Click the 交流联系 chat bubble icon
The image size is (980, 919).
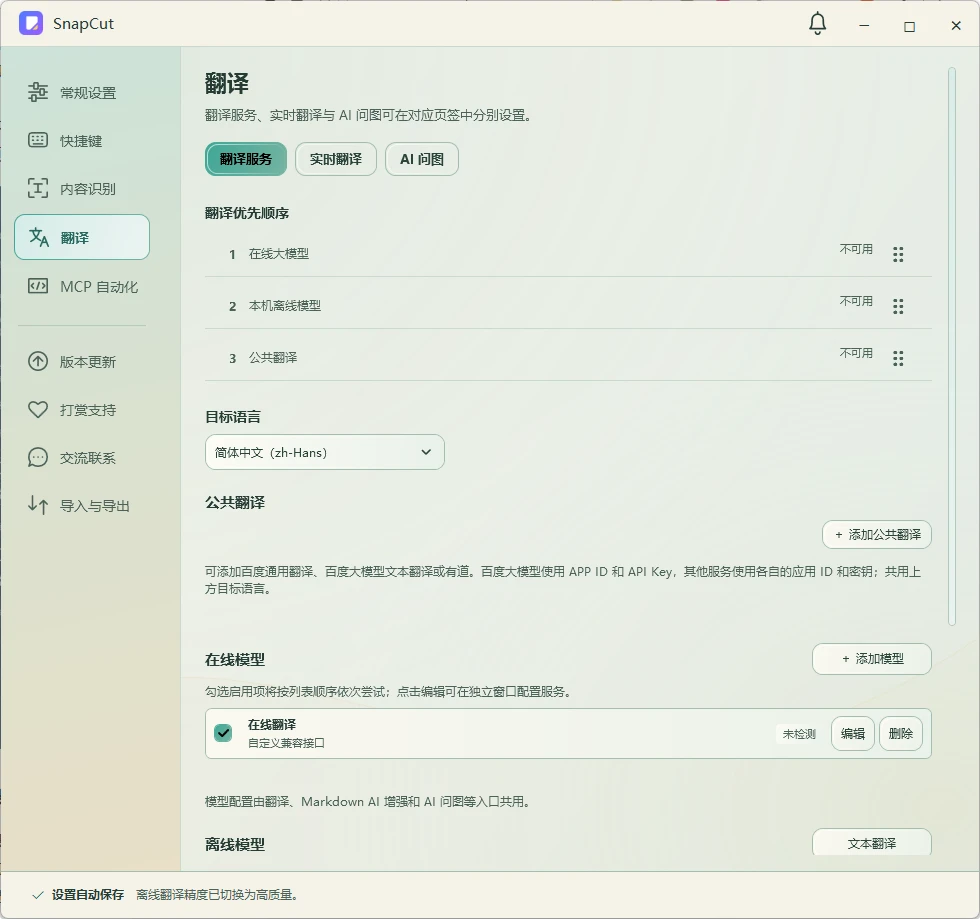pos(38,458)
